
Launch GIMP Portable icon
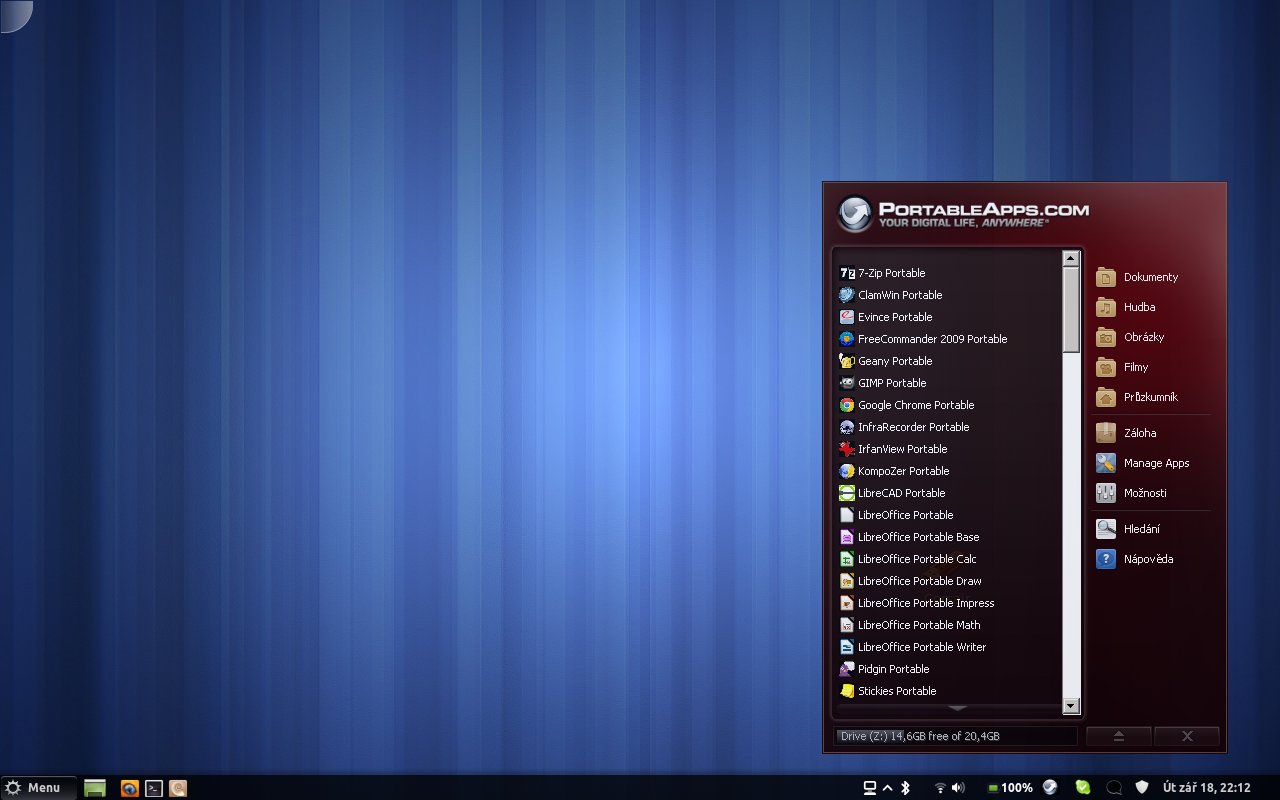(847, 383)
